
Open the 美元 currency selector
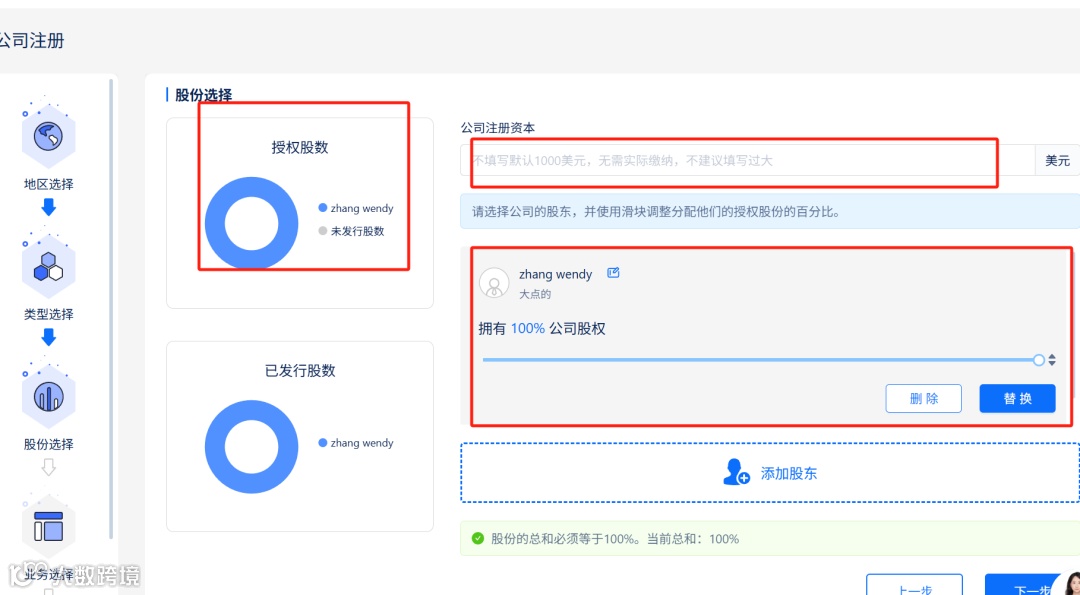[1057, 159]
